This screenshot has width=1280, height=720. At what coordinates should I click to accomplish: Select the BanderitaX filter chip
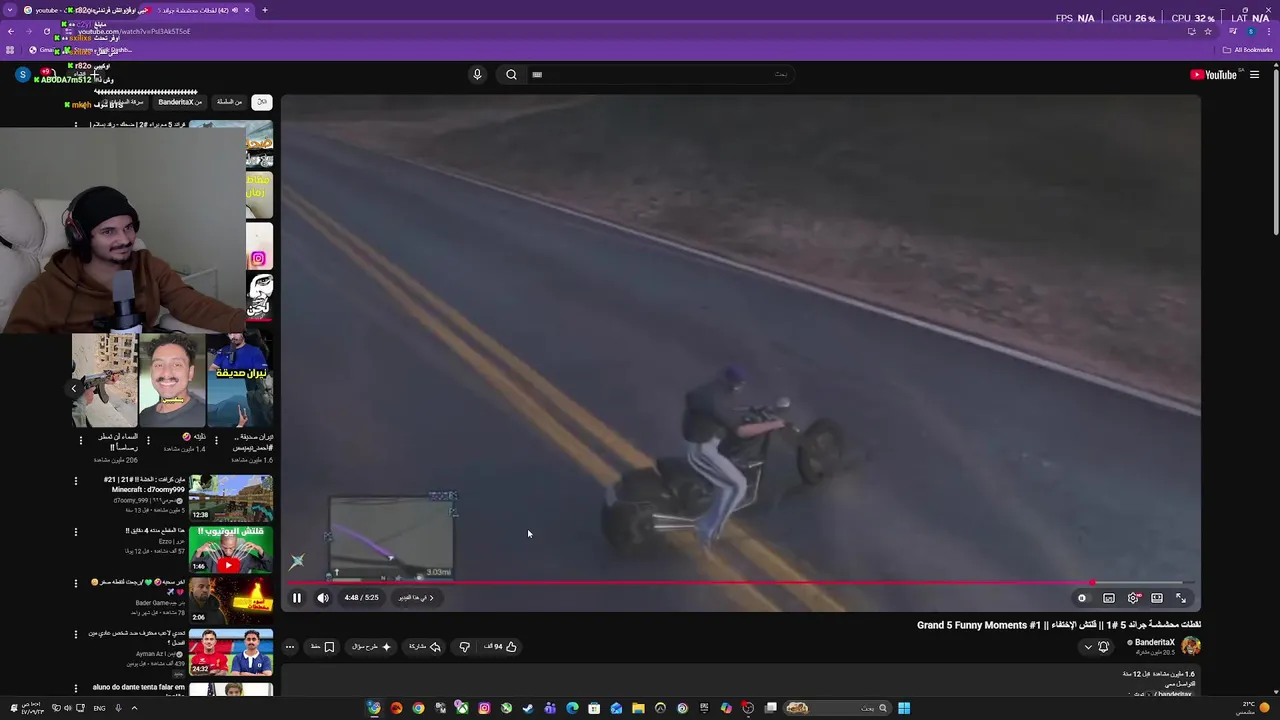pos(180,102)
